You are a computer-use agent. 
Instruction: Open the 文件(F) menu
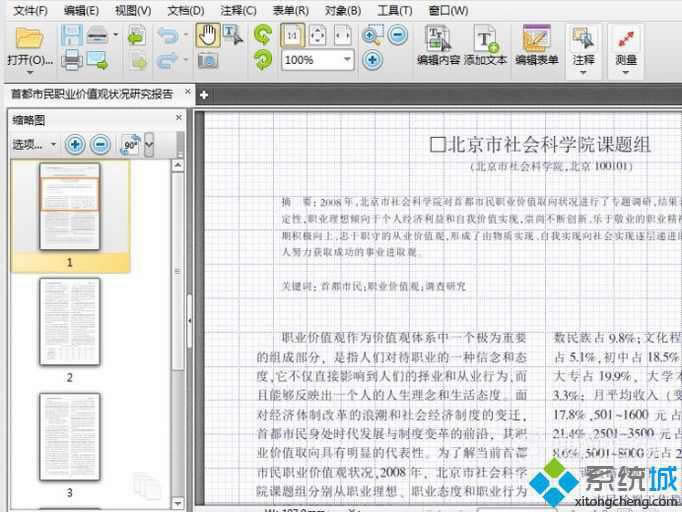tap(30, 10)
